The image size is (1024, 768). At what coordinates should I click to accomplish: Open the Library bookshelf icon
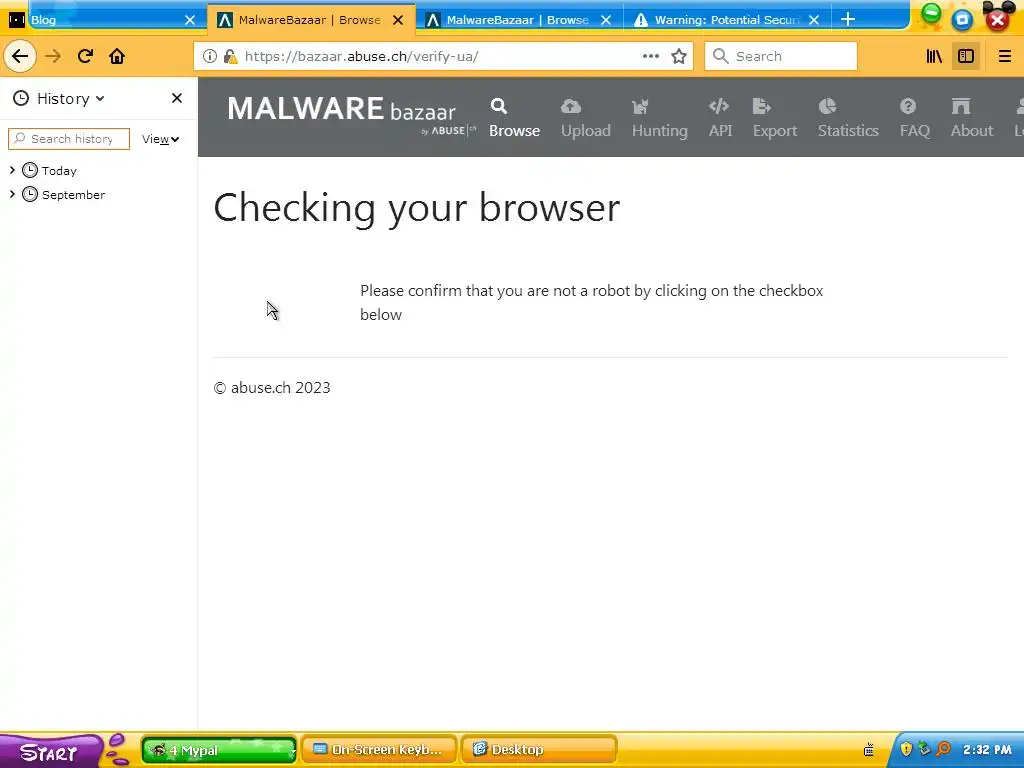tap(934, 56)
